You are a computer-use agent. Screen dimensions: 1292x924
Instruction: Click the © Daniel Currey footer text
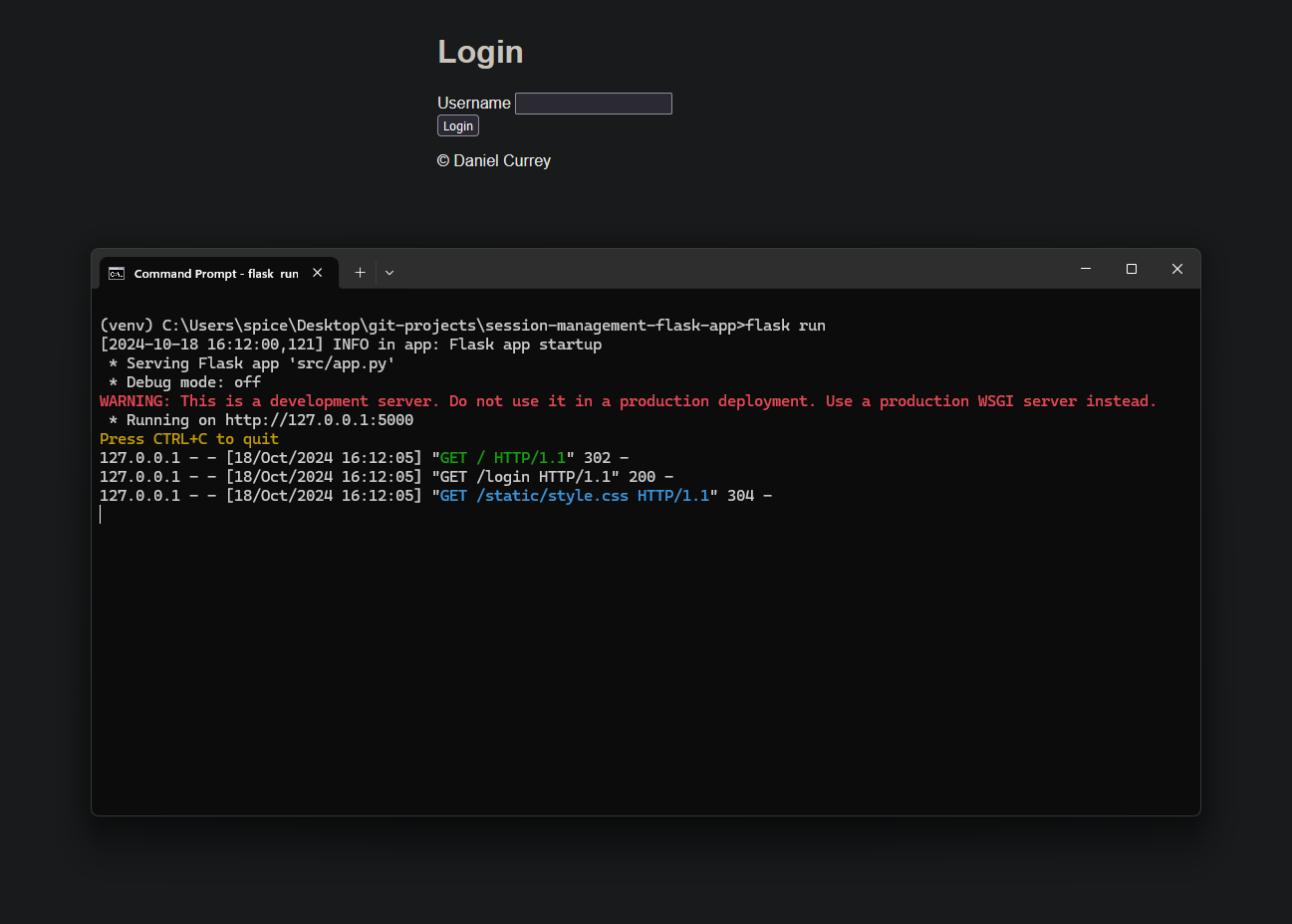click(x=494, y=160)
